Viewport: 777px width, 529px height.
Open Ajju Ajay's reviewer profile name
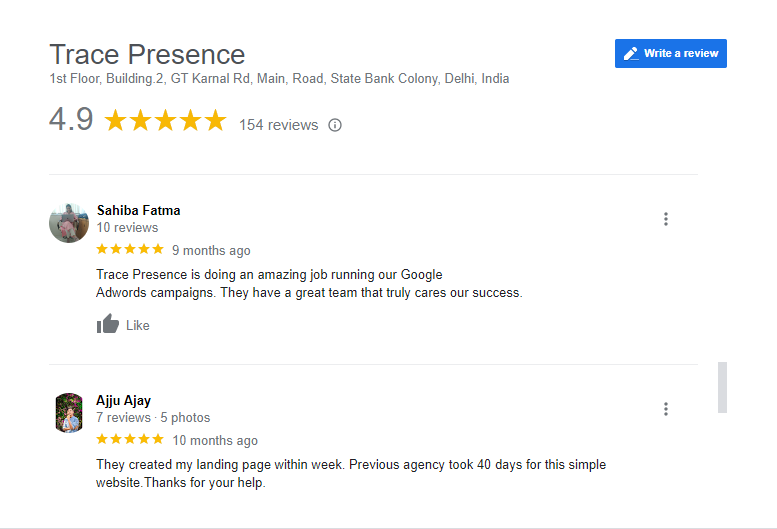pos(123,400)
